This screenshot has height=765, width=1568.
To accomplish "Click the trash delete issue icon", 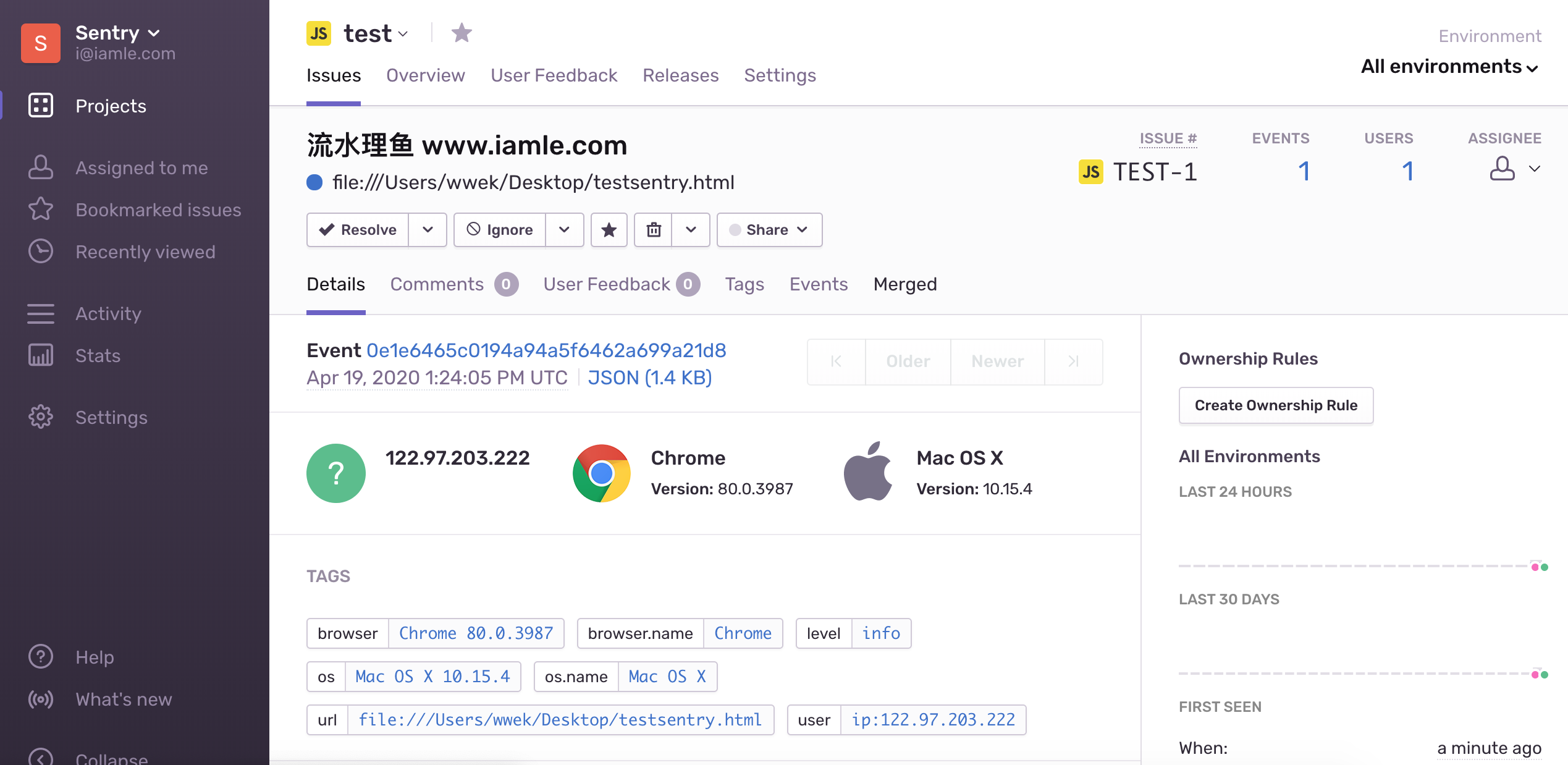I will tap(654, 230).
